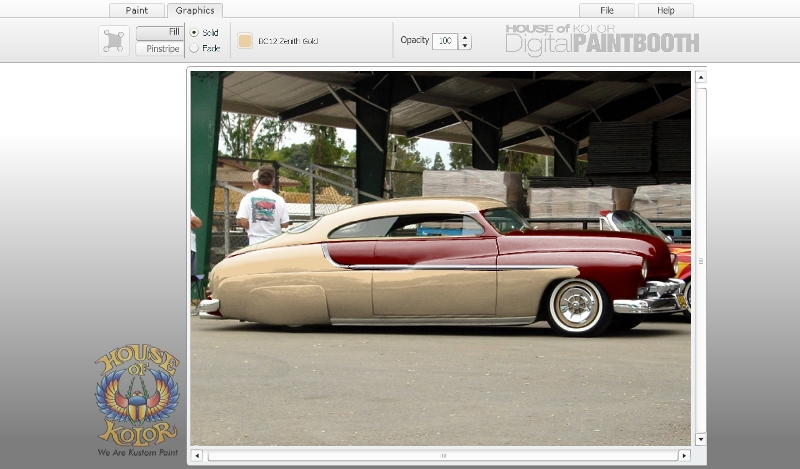Select the Solid radio option
The image size is (800, 469).
(x=194, y=33)
